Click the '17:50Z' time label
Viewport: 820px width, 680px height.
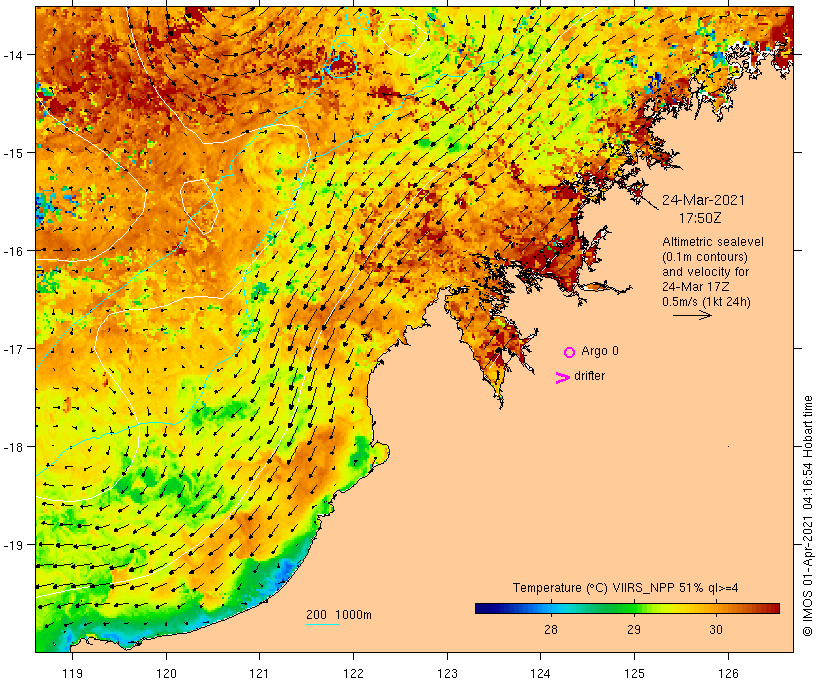tap(700, 218)
